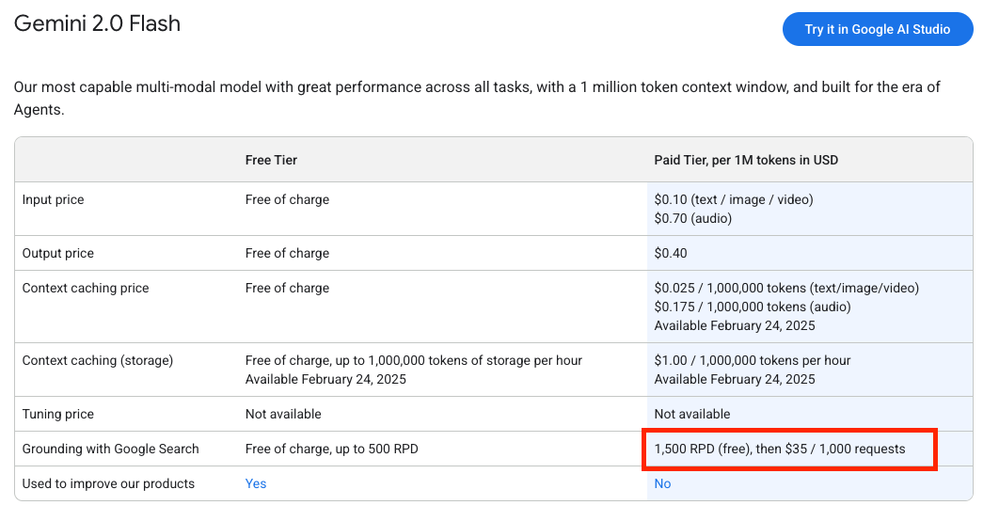Image resolution: width=999 pixels, height=519 pixels.
Task: Select the $0.70 (audio) price
Action: pyautogui.click(x=693, y=218)
